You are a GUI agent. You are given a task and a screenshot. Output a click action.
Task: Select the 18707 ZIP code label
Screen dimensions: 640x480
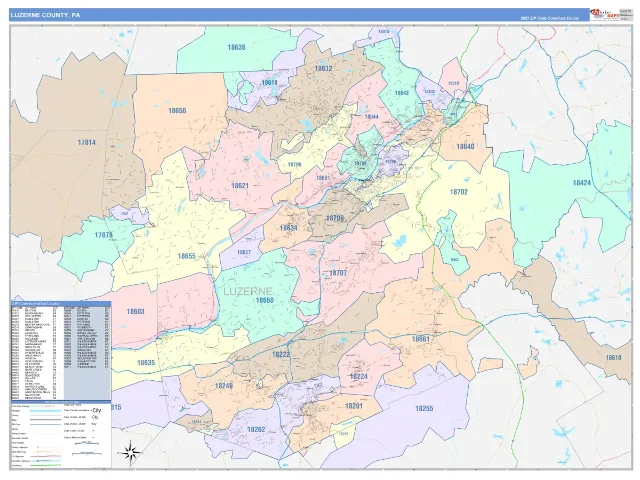coord(338,273)
